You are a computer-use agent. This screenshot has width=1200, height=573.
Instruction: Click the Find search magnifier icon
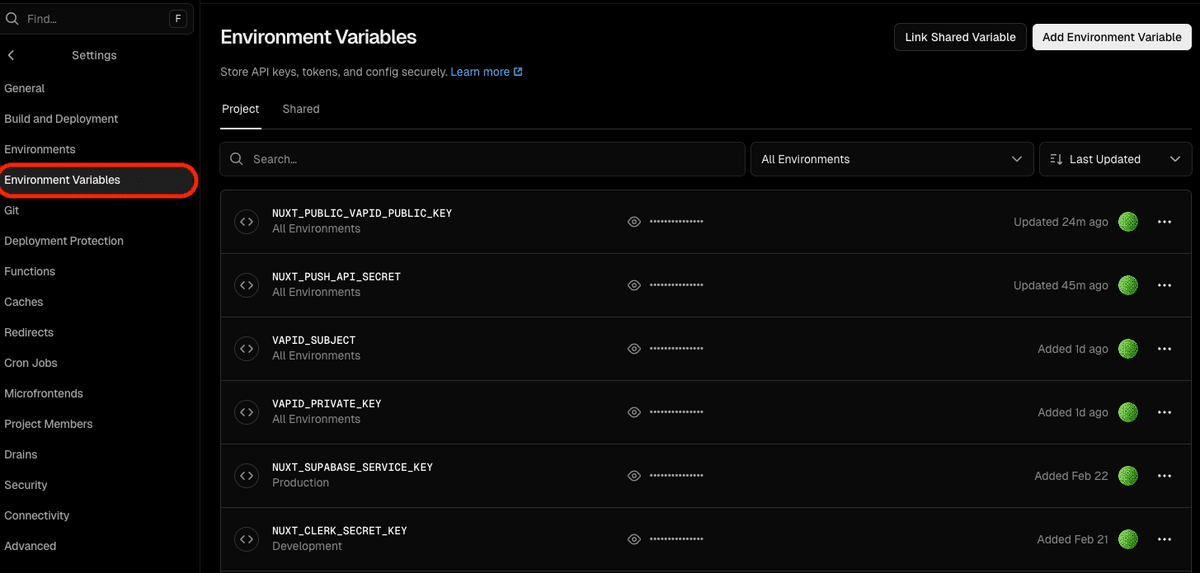[x=13, y=18]
